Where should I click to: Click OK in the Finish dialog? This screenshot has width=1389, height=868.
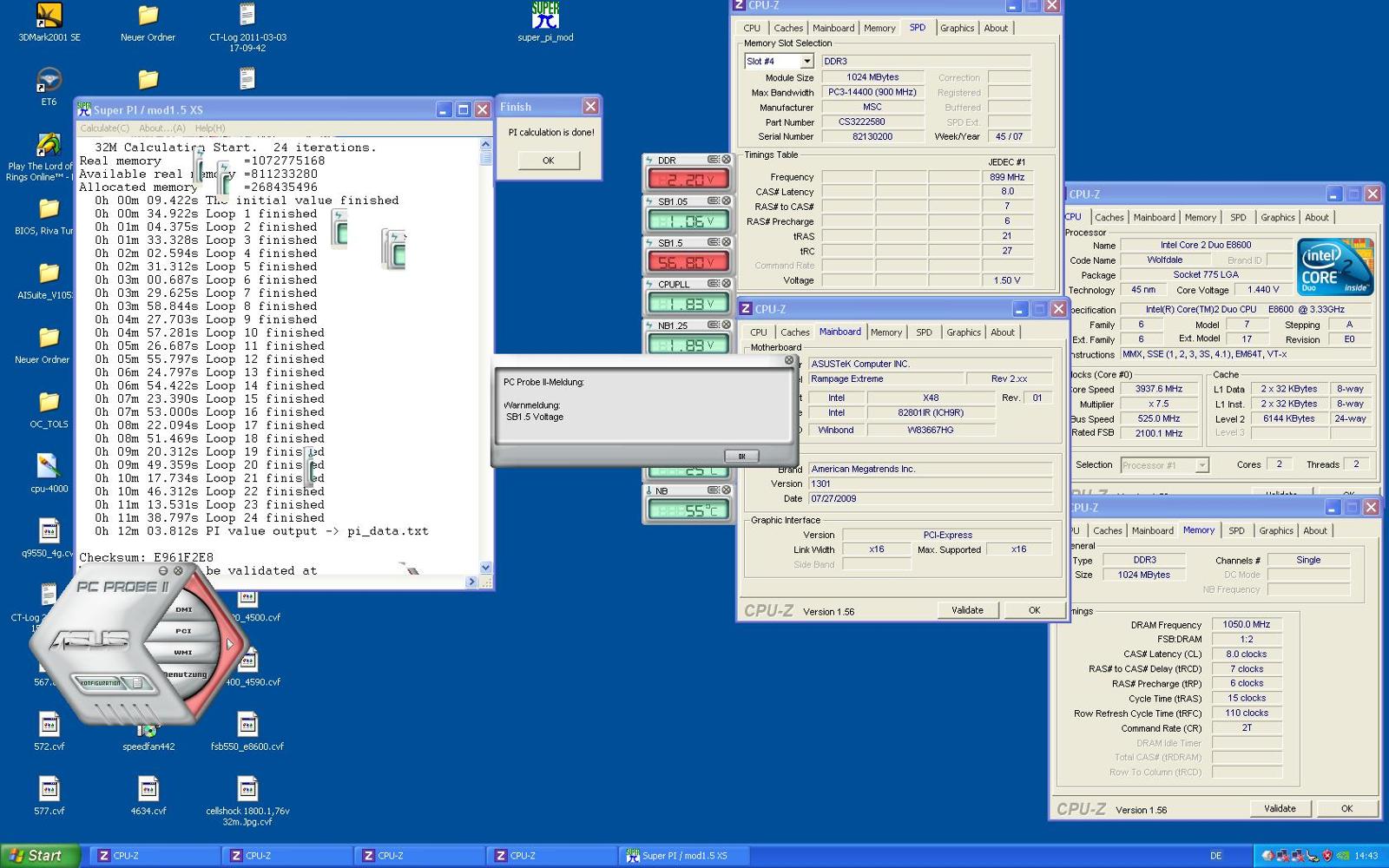click(548, 161)
